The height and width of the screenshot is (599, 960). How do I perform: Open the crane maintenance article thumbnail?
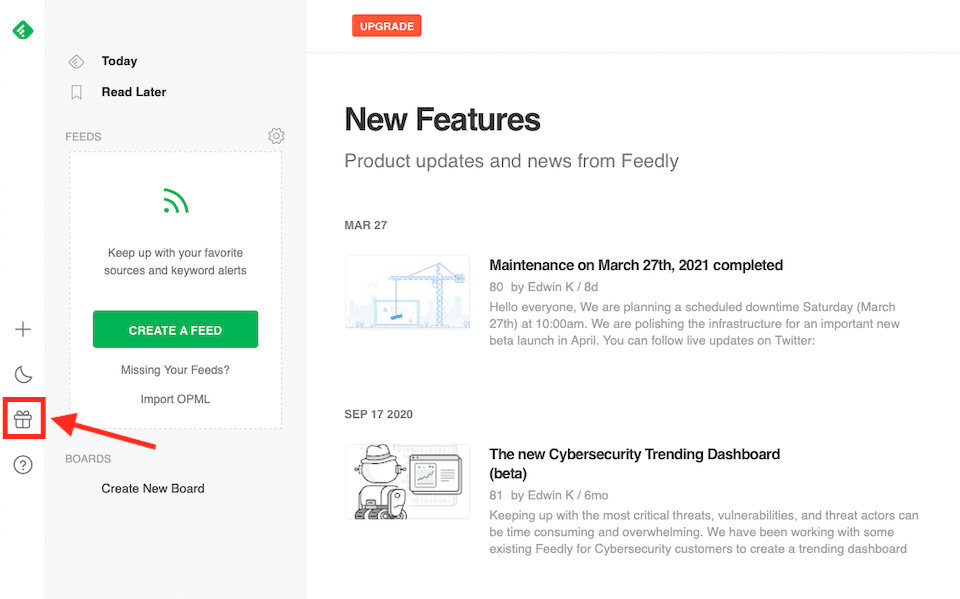407,292
